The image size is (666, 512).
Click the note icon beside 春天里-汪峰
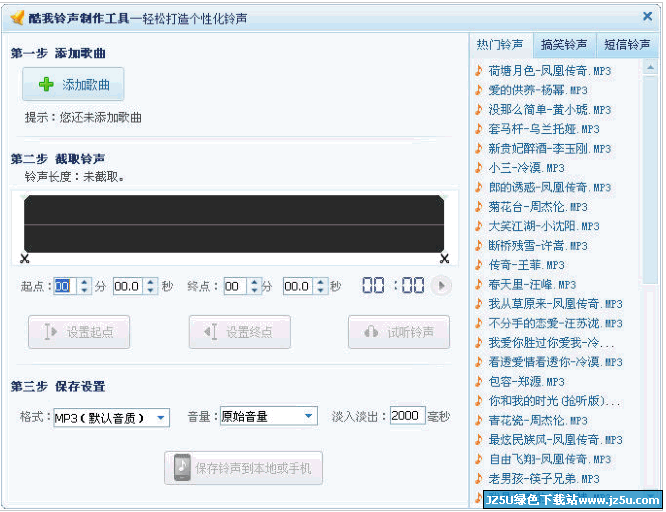pos(479,284)
